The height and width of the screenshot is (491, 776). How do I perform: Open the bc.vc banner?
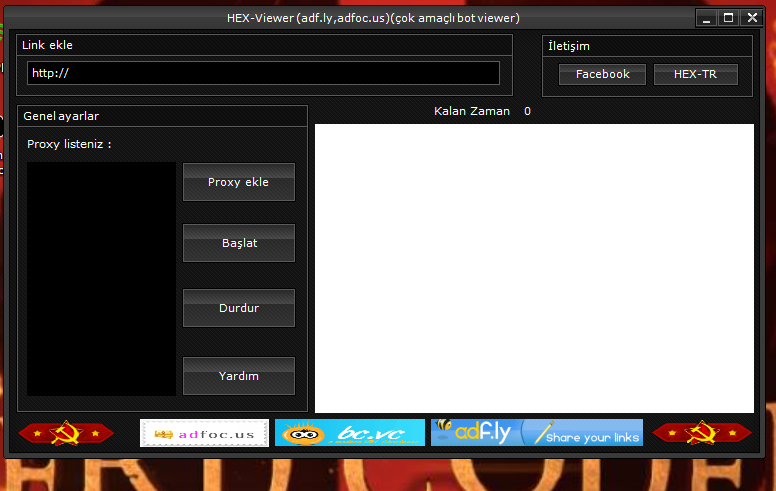[349, 433]
